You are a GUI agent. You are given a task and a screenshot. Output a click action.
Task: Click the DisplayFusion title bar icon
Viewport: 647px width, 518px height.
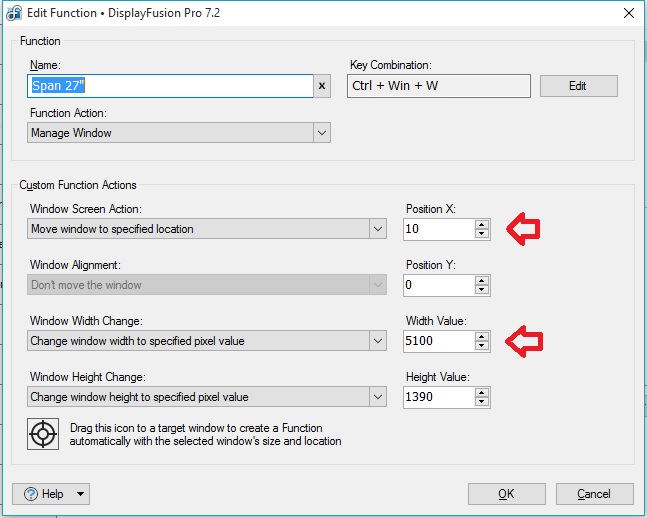13,14
